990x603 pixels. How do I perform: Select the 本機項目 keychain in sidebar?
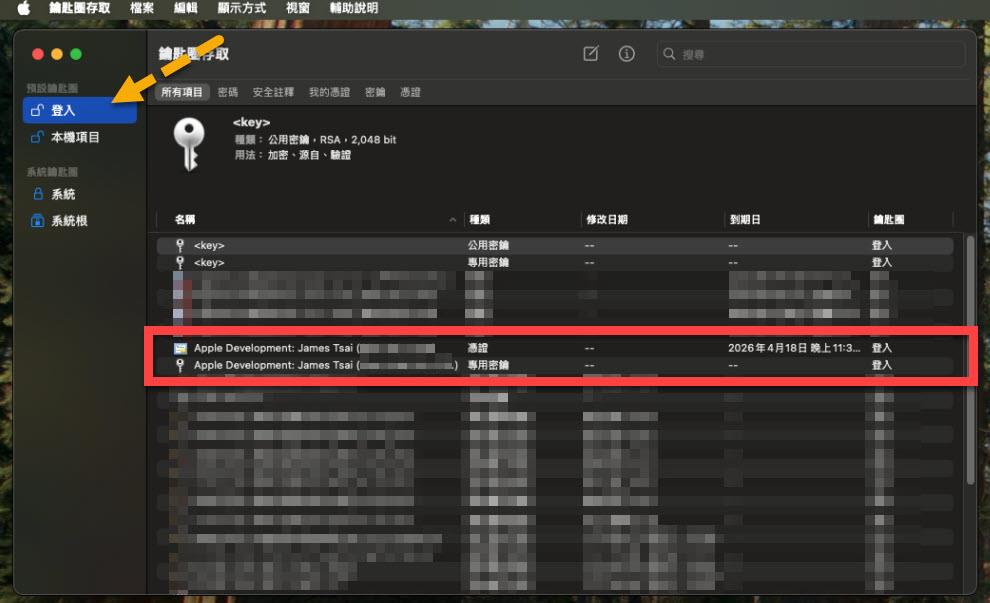coord(75,137)
